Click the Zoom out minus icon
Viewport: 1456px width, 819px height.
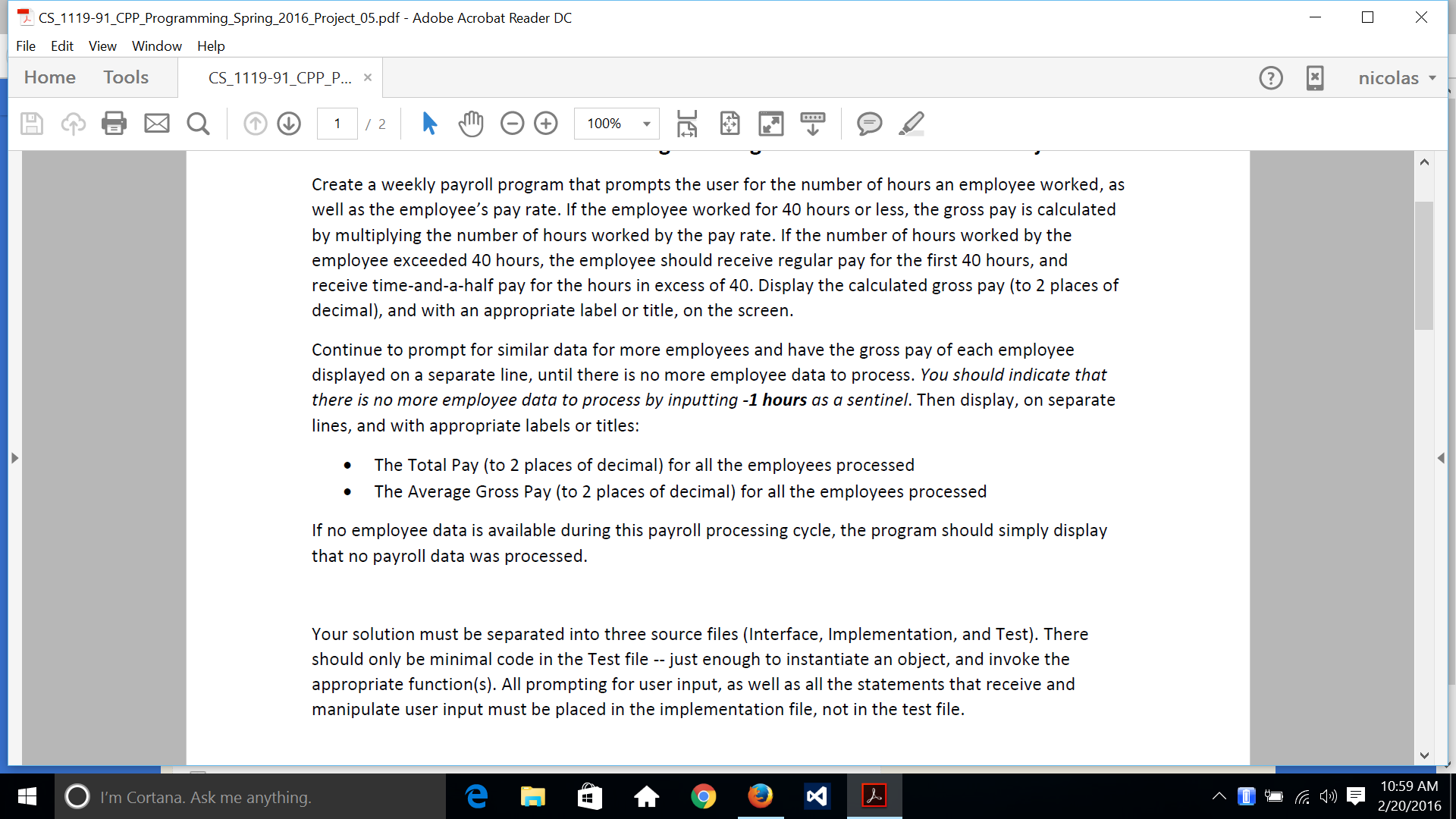point(513,124)
